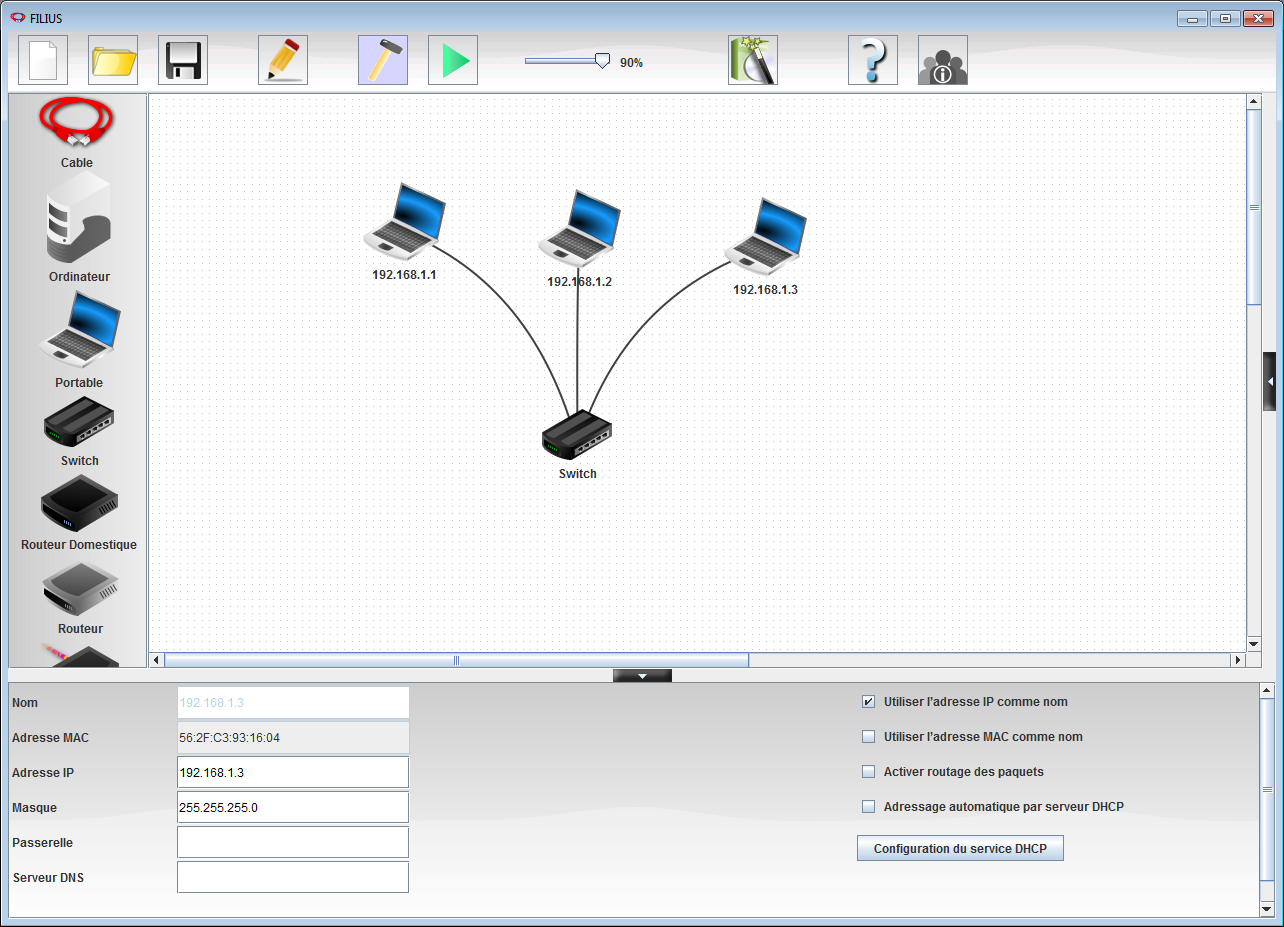The height and width of the screenshot is (927, 1284).
Task: Save the project with floppy disk icon
Action: [x=183, y=61]
